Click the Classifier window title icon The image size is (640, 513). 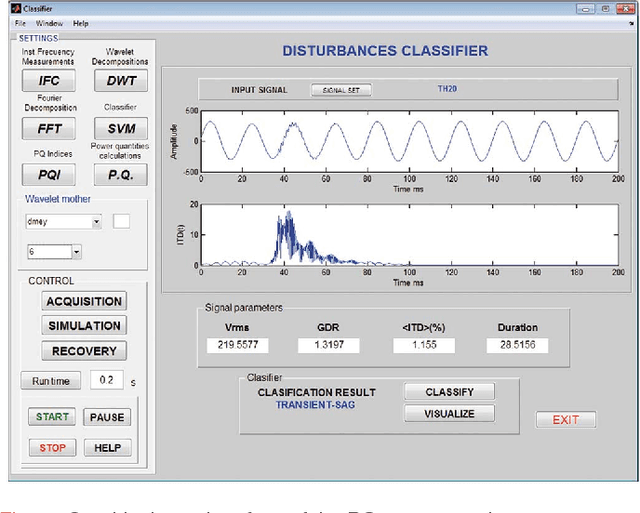pos(16,8)
